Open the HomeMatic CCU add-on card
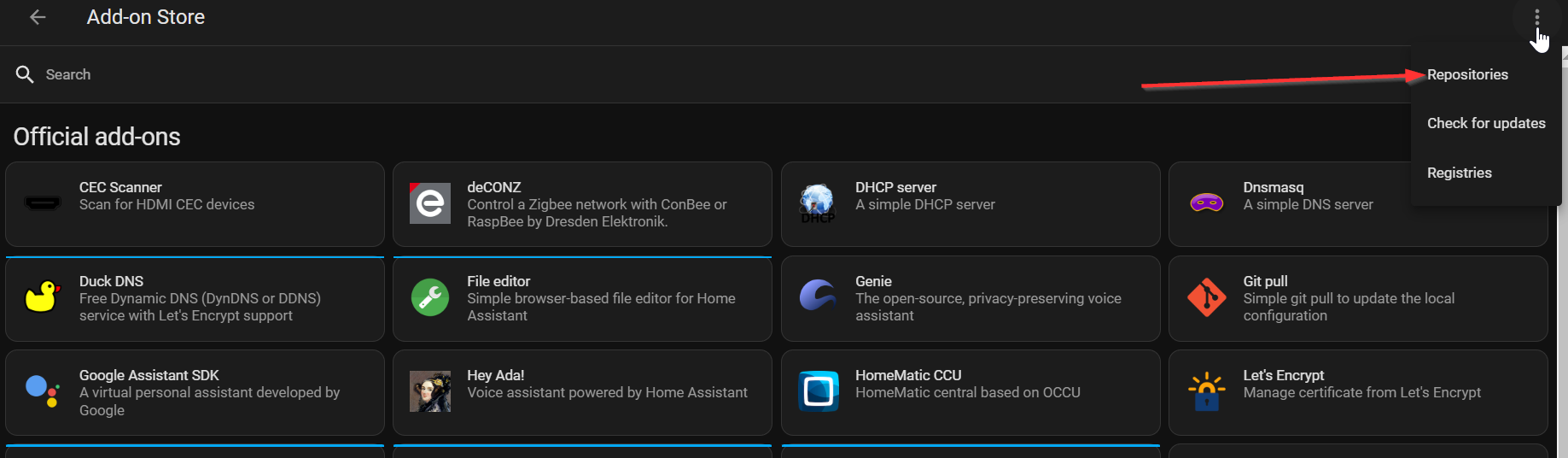Screen dimensions: 1568x458 pos(970,392)
